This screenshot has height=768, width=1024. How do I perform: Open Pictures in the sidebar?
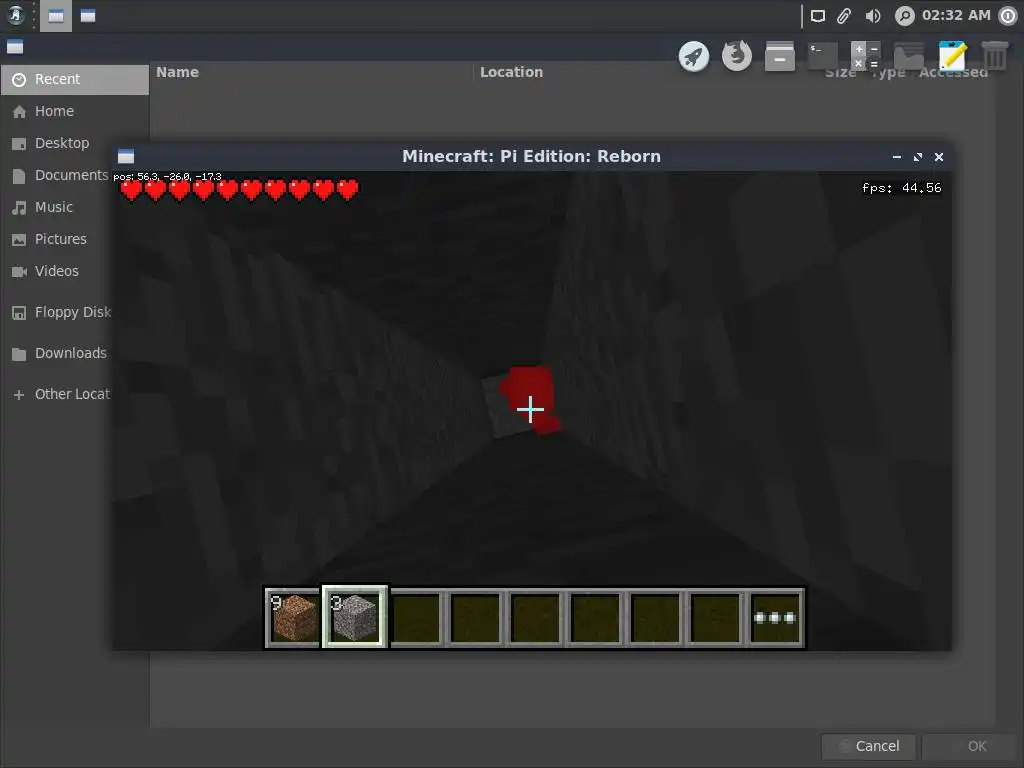[x=57, y=239]
